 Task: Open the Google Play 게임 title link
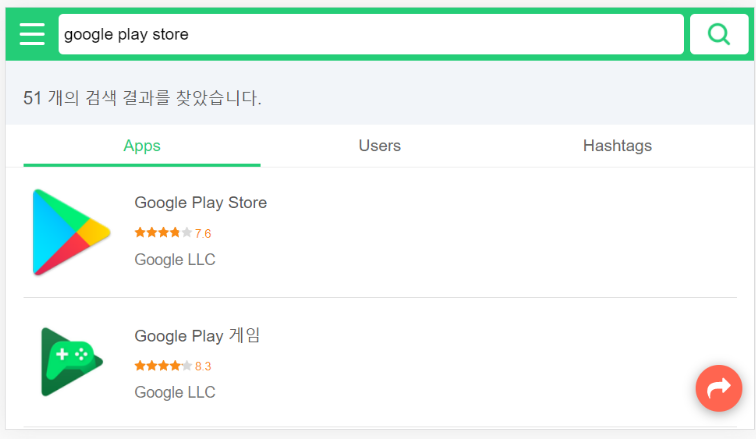(x=197, y=335)
